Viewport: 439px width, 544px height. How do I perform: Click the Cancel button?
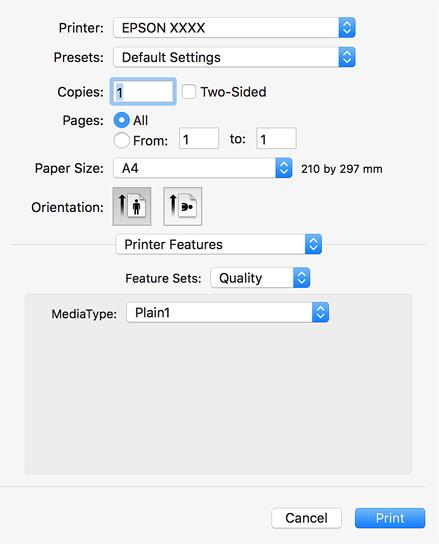[306, 518]
